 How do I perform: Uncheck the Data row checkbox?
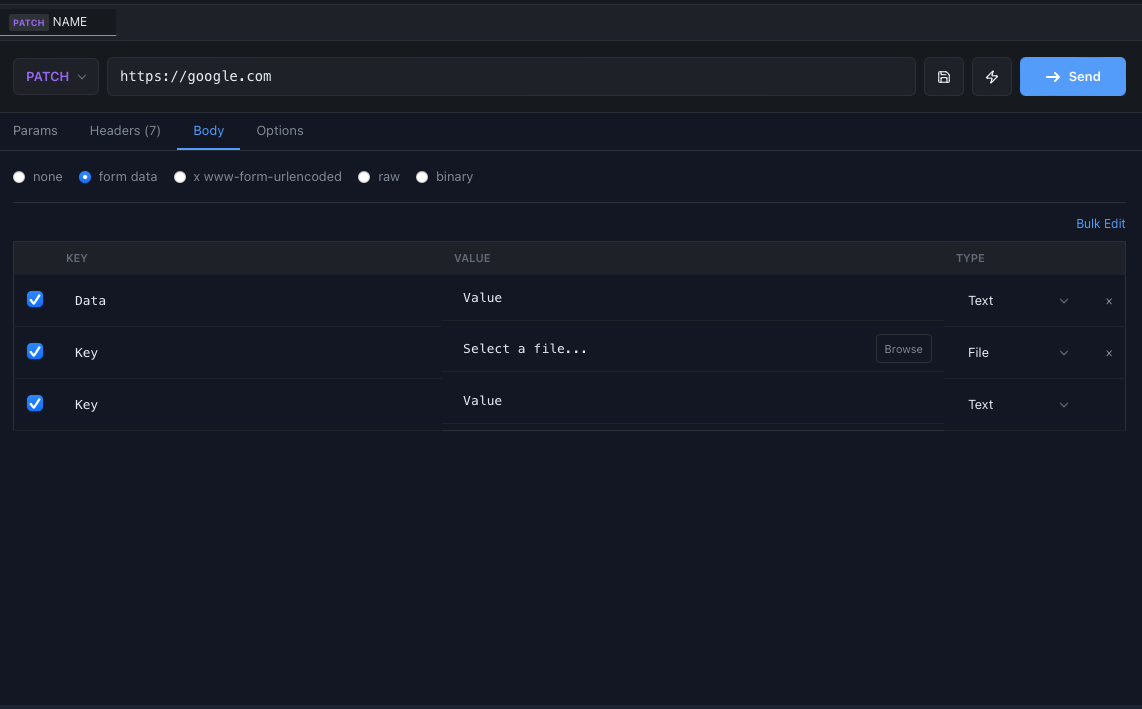tap(35, 299)
